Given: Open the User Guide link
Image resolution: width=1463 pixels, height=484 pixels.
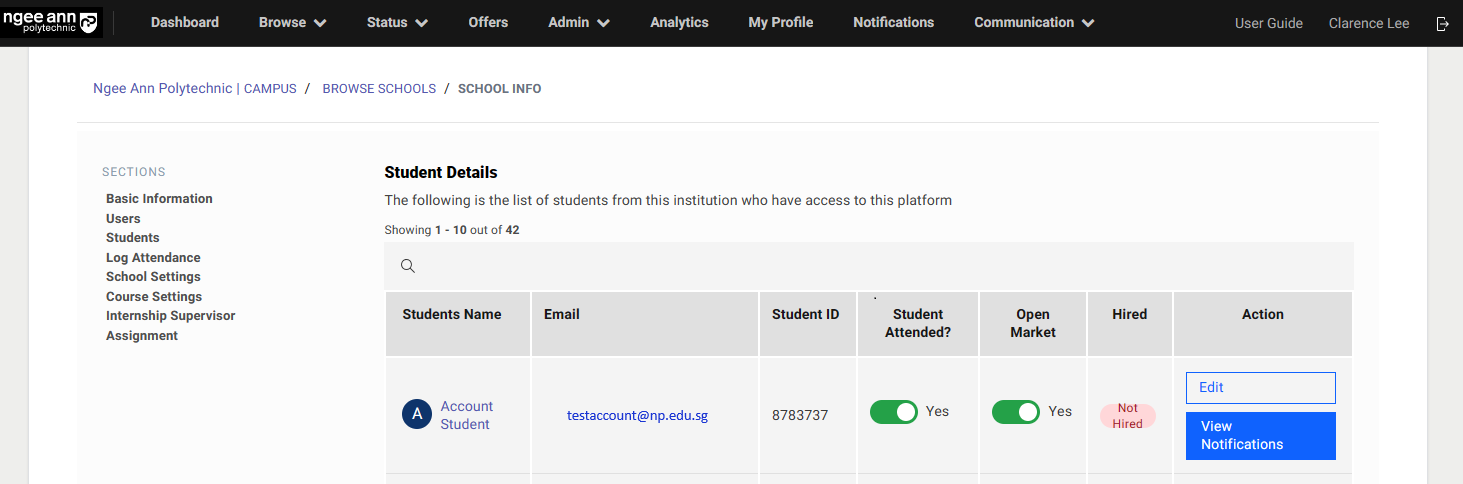Looking at the screenshot, I should click(1269, 23).
